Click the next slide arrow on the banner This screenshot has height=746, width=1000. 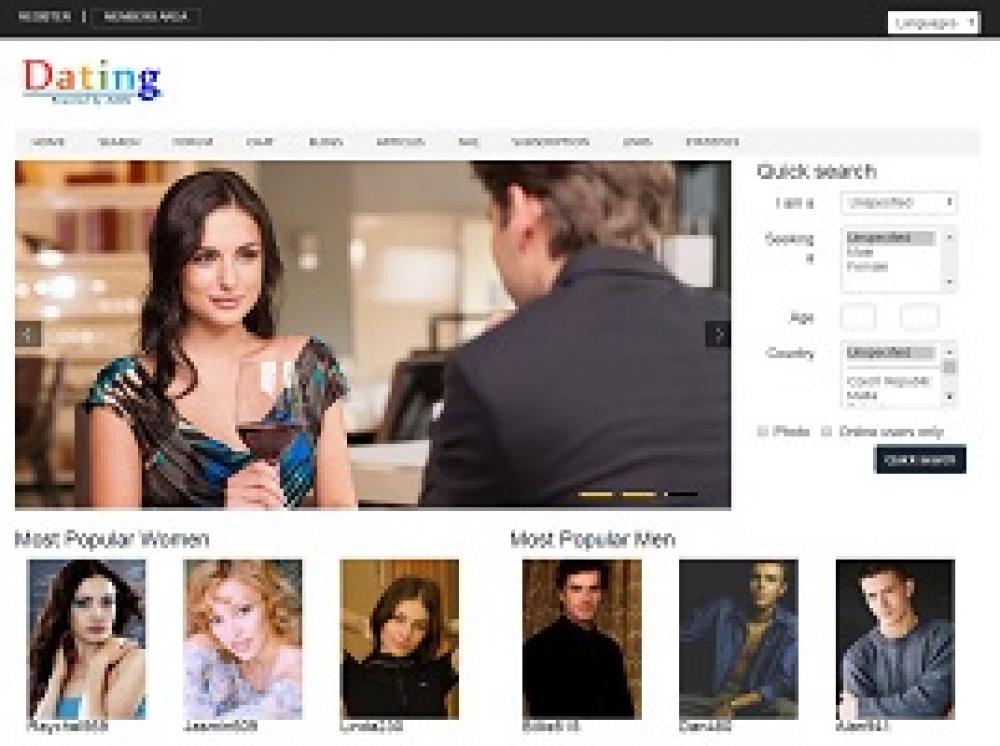click(x=717, y=334)
